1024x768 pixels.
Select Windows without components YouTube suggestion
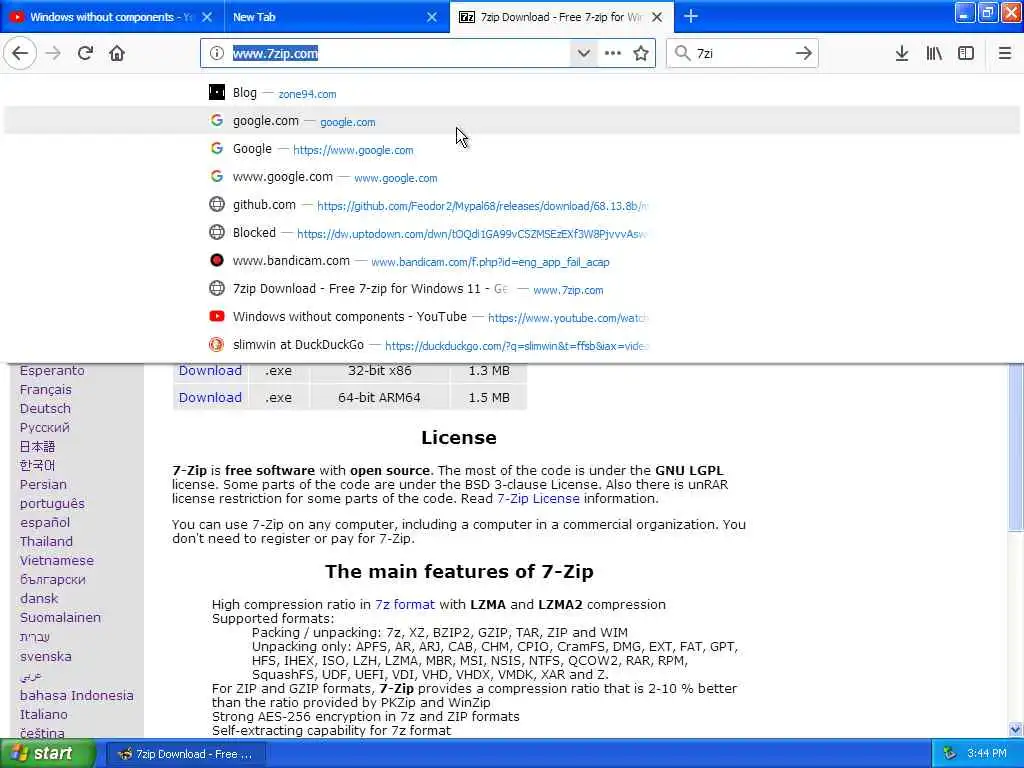[512, 317]
